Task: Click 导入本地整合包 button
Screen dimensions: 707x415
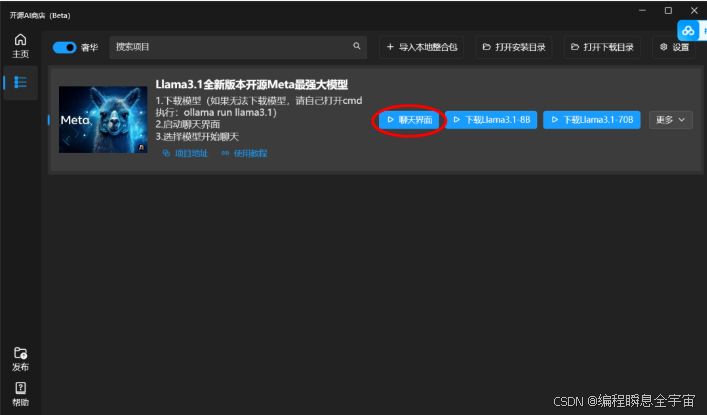Action: click(422, 47)
